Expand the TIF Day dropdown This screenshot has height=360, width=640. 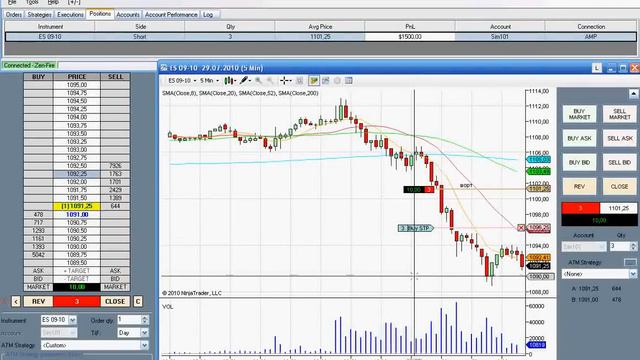(144, 333)
